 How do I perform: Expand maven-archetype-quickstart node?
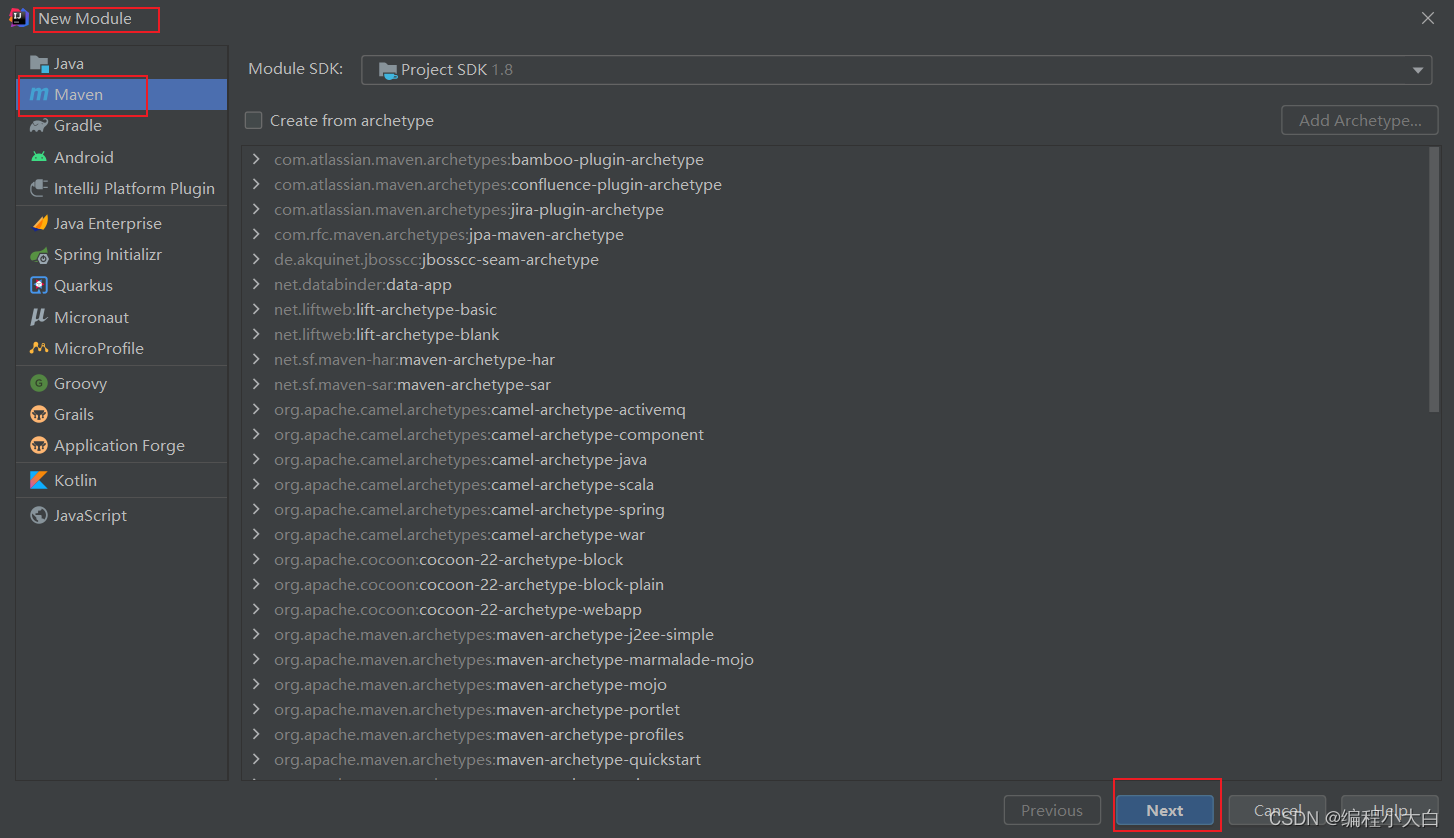257,759
